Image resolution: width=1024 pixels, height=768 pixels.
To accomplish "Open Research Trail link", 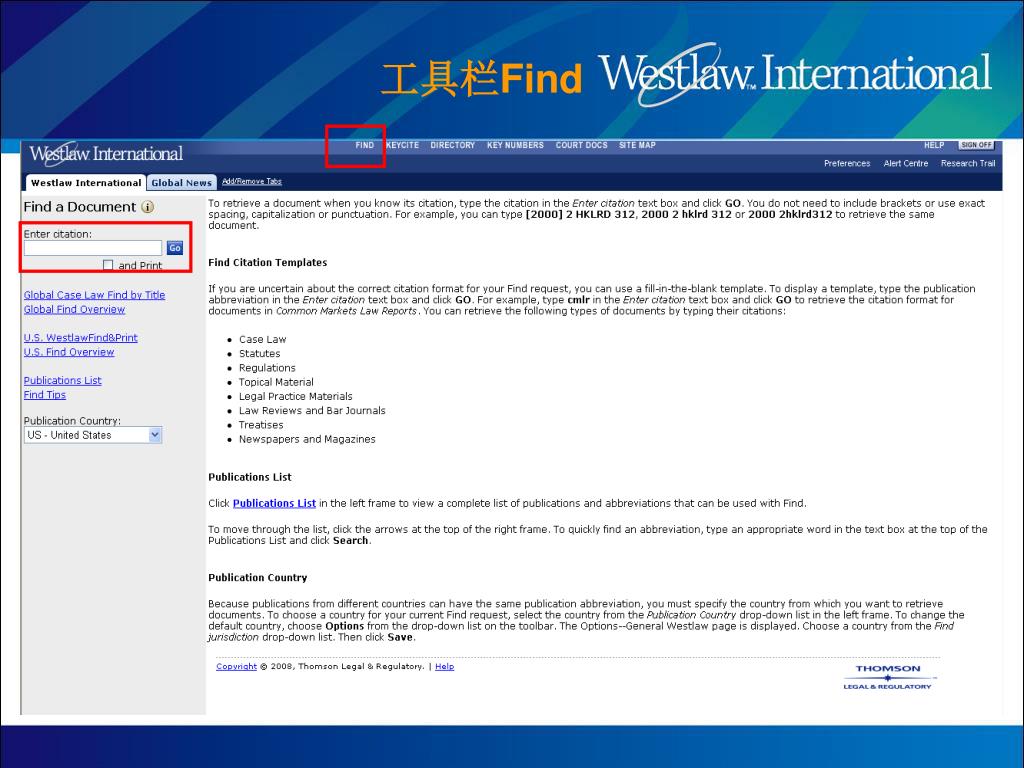I will click(968, 163).
